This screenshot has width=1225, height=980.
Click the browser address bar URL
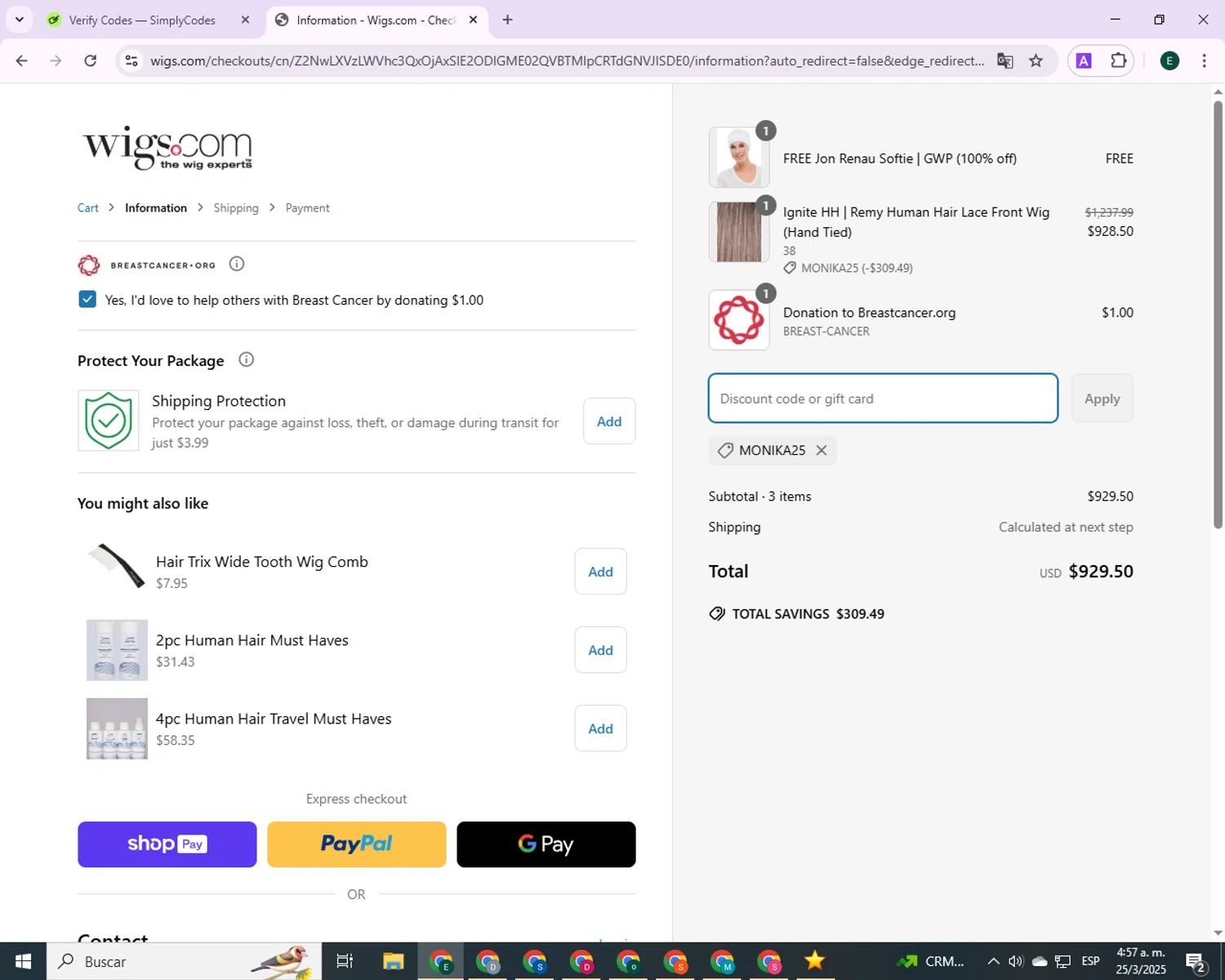coord(567,60)
